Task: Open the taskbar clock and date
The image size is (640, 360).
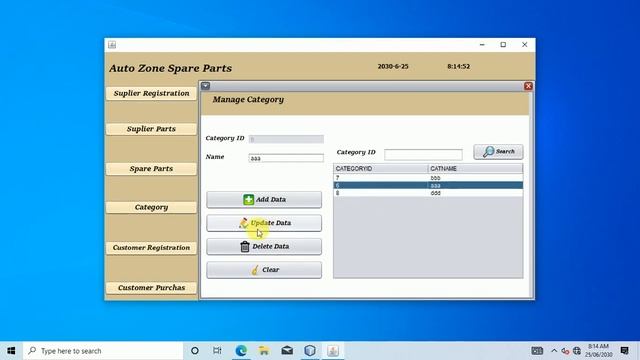Action: pyautogui.click(x=598, y=351)
